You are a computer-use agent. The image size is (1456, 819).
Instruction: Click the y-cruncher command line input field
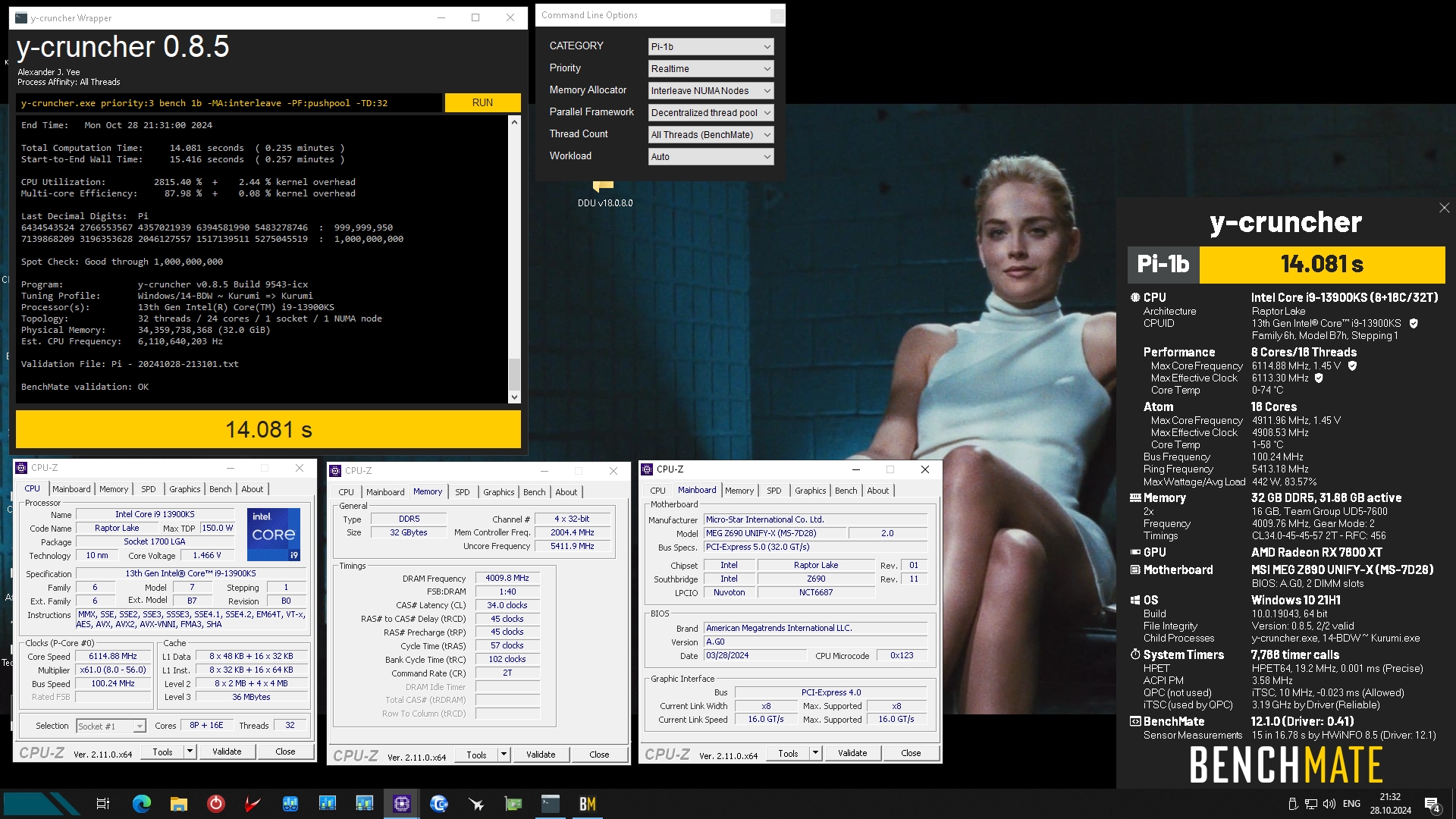(x=229, y=103)
